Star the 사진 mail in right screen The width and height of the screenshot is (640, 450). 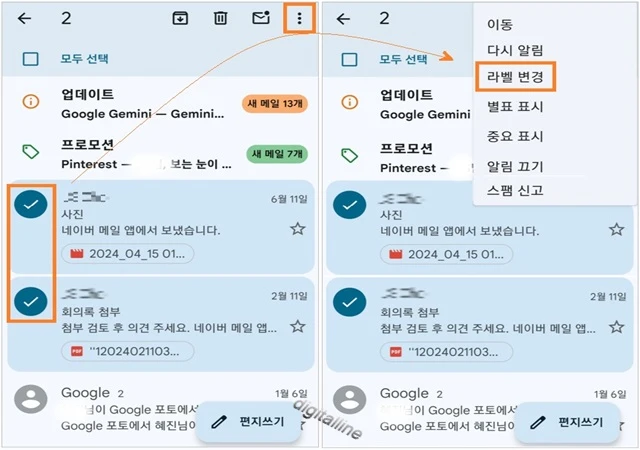[x=616, y=229]
